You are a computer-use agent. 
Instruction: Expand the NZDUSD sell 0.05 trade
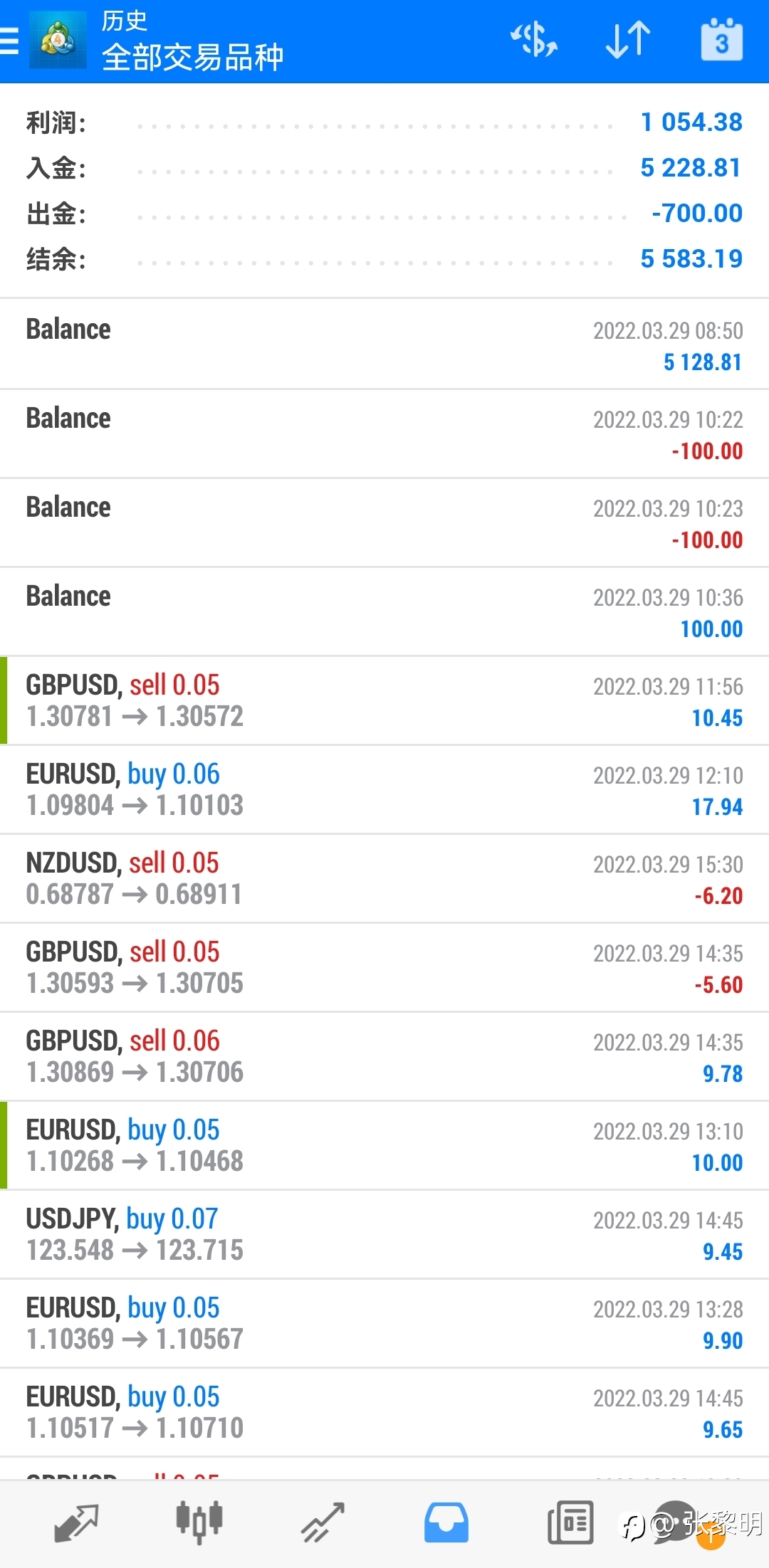[384, 878]
